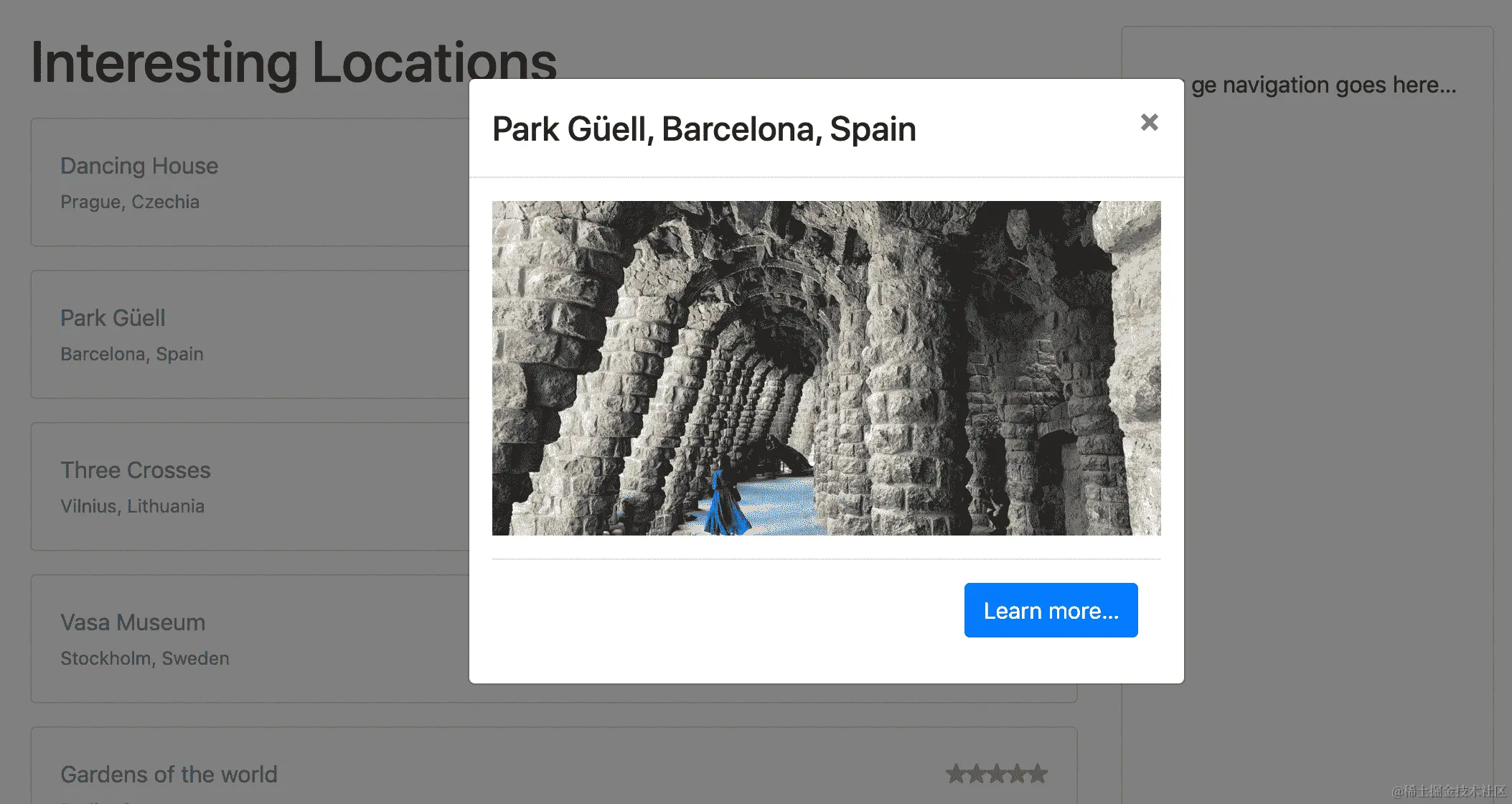Click the first star of Gardens rating

coord(955,774)
